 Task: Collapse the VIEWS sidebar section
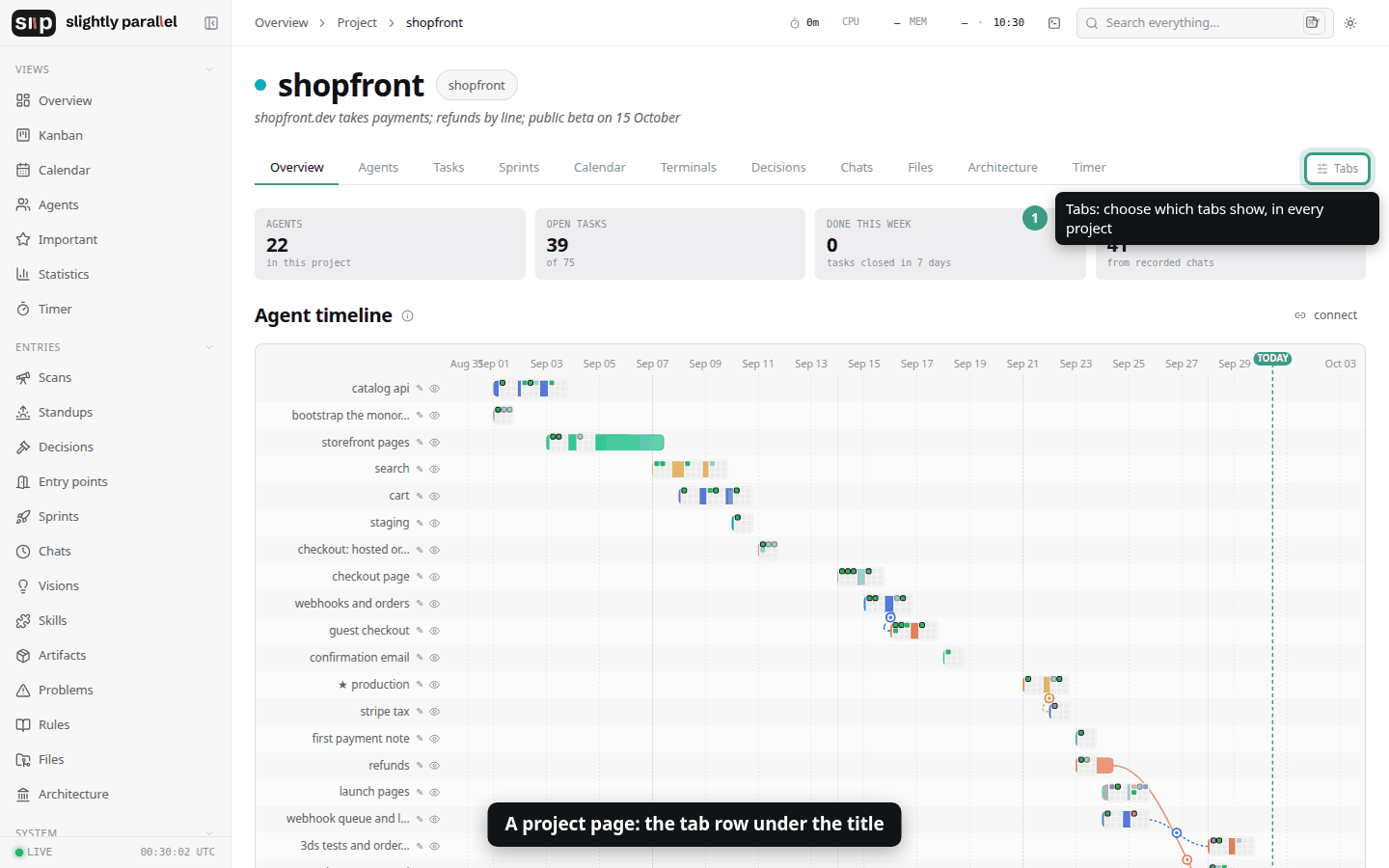point(209,69)
